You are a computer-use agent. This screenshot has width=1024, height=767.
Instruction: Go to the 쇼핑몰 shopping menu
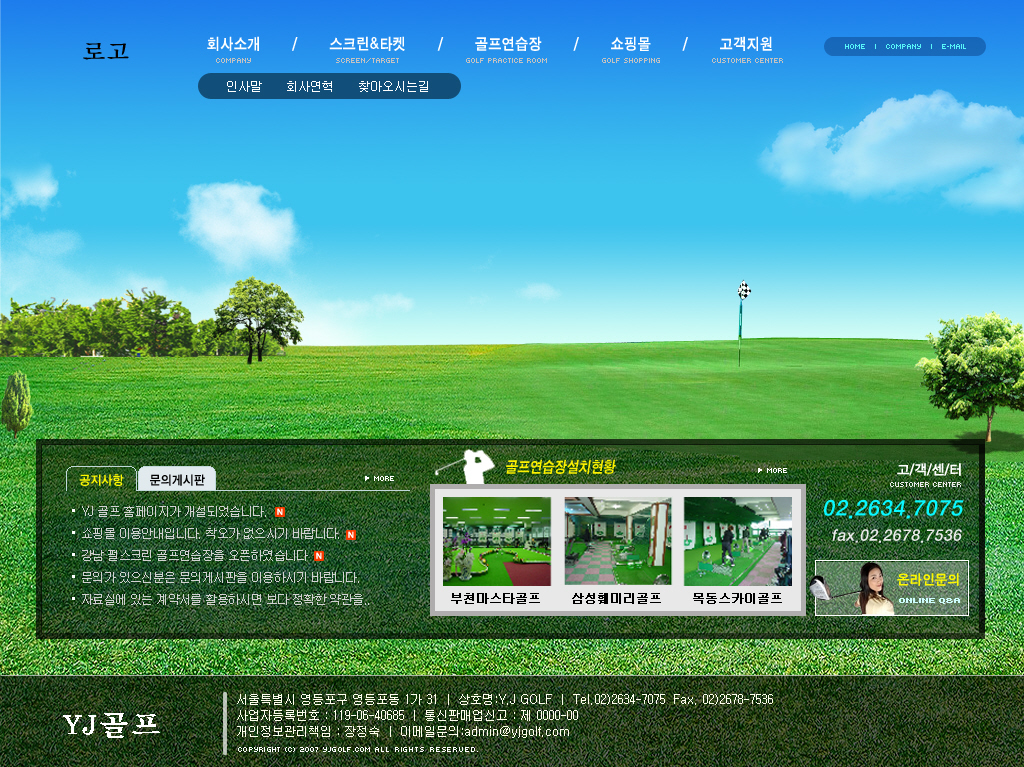[x=630, y=45]
